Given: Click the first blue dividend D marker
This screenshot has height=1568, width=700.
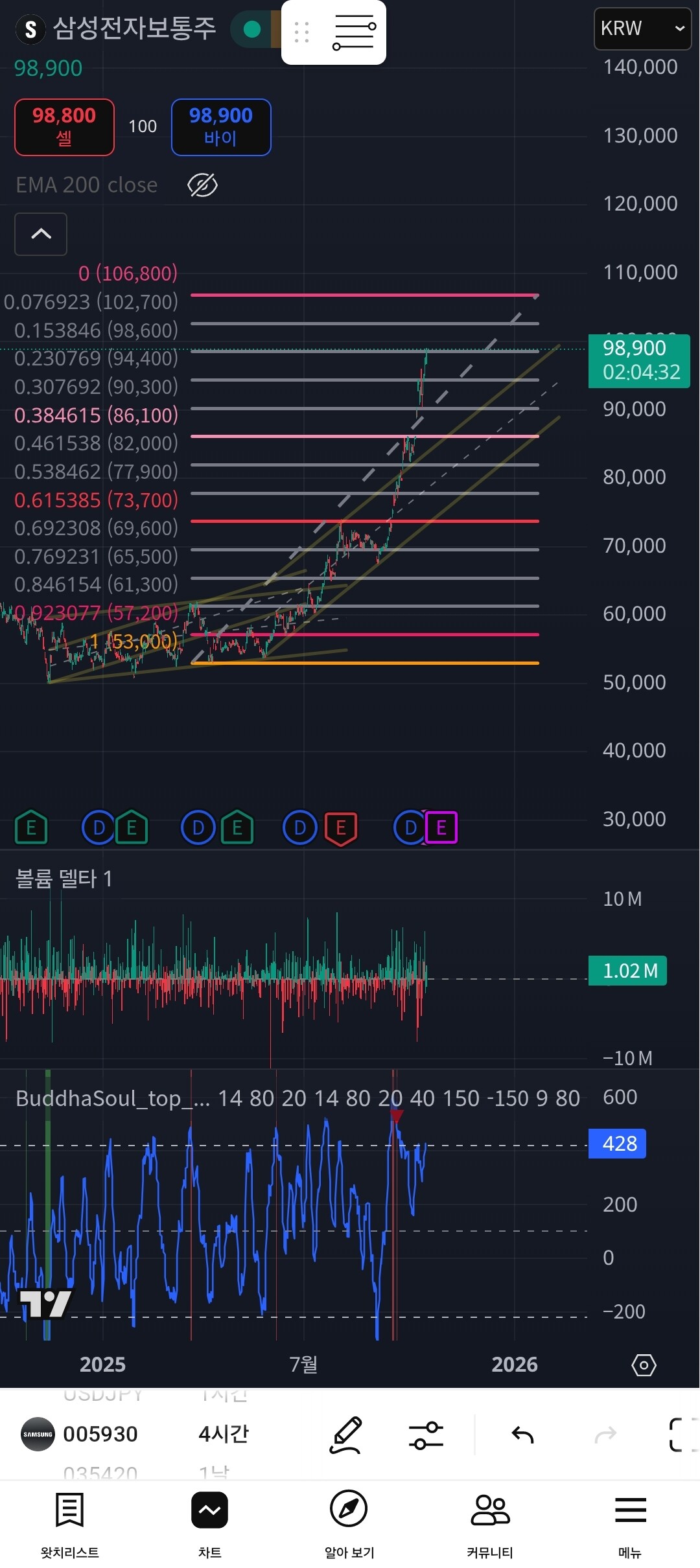Looking at the screenshot, I should (x=99, y=827).
